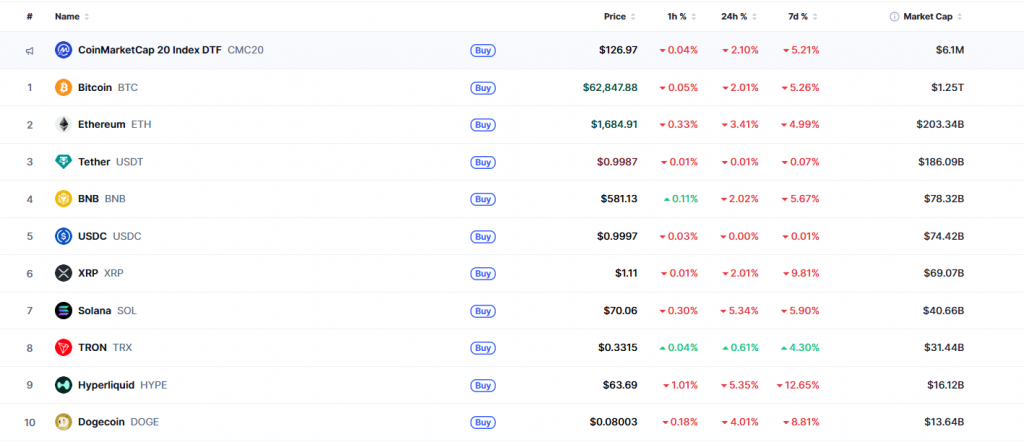Viewport: 1024px width, 442px height.
Task: Click the megaphone icon beside CMC20 row
Action: [29, 50]
